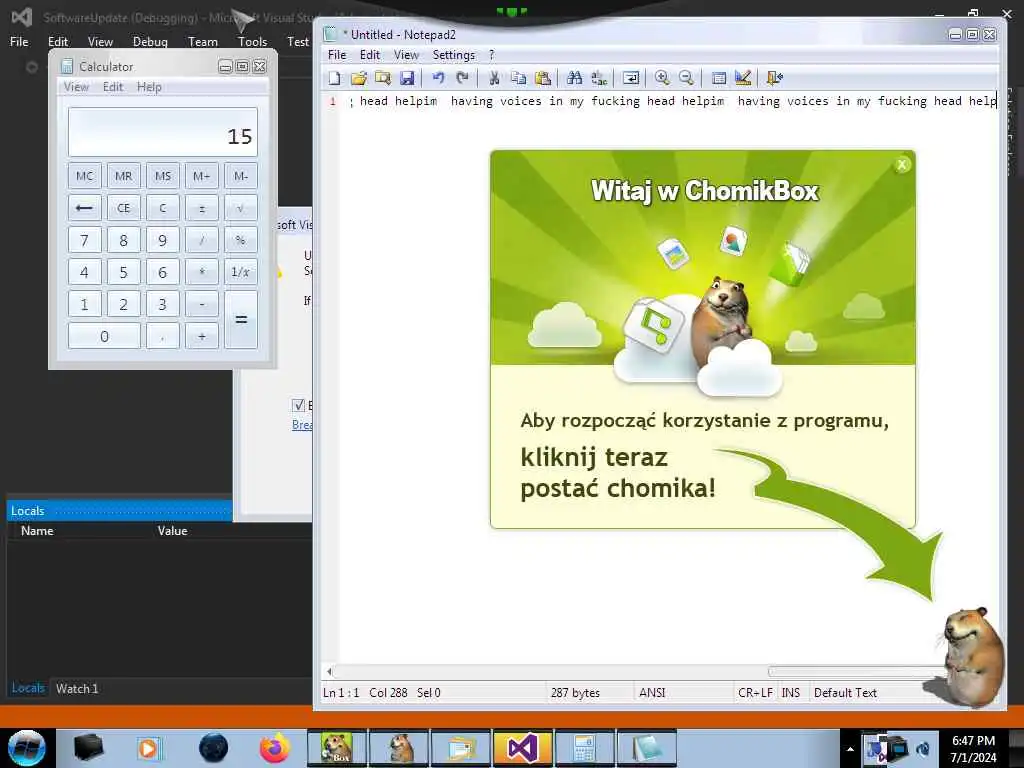Viewport: 1024px width, 768px height.
Task: Open the Calculator Help menu
Action: [149, 87]
